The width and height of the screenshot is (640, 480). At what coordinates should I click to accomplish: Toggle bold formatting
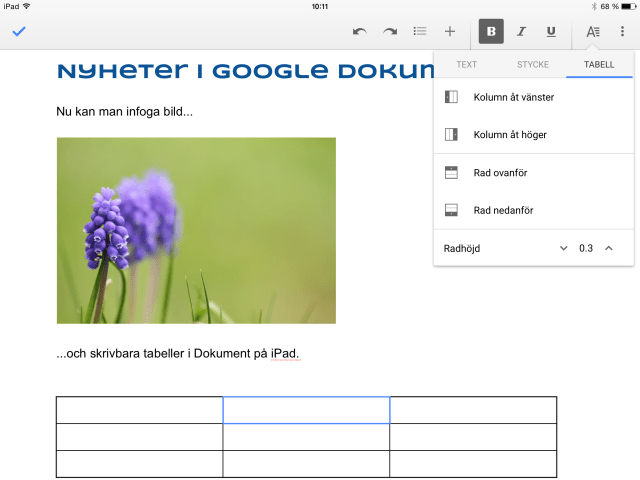coord(491,31)
